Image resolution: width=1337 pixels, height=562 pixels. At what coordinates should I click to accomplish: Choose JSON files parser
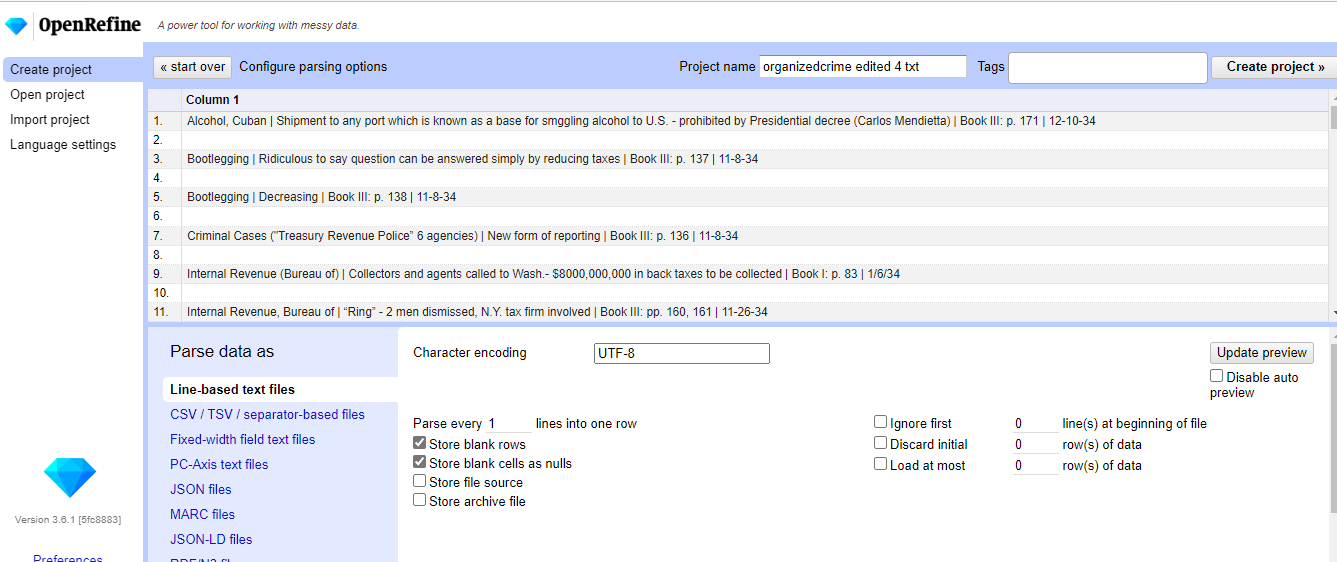(x=200, y=489)
